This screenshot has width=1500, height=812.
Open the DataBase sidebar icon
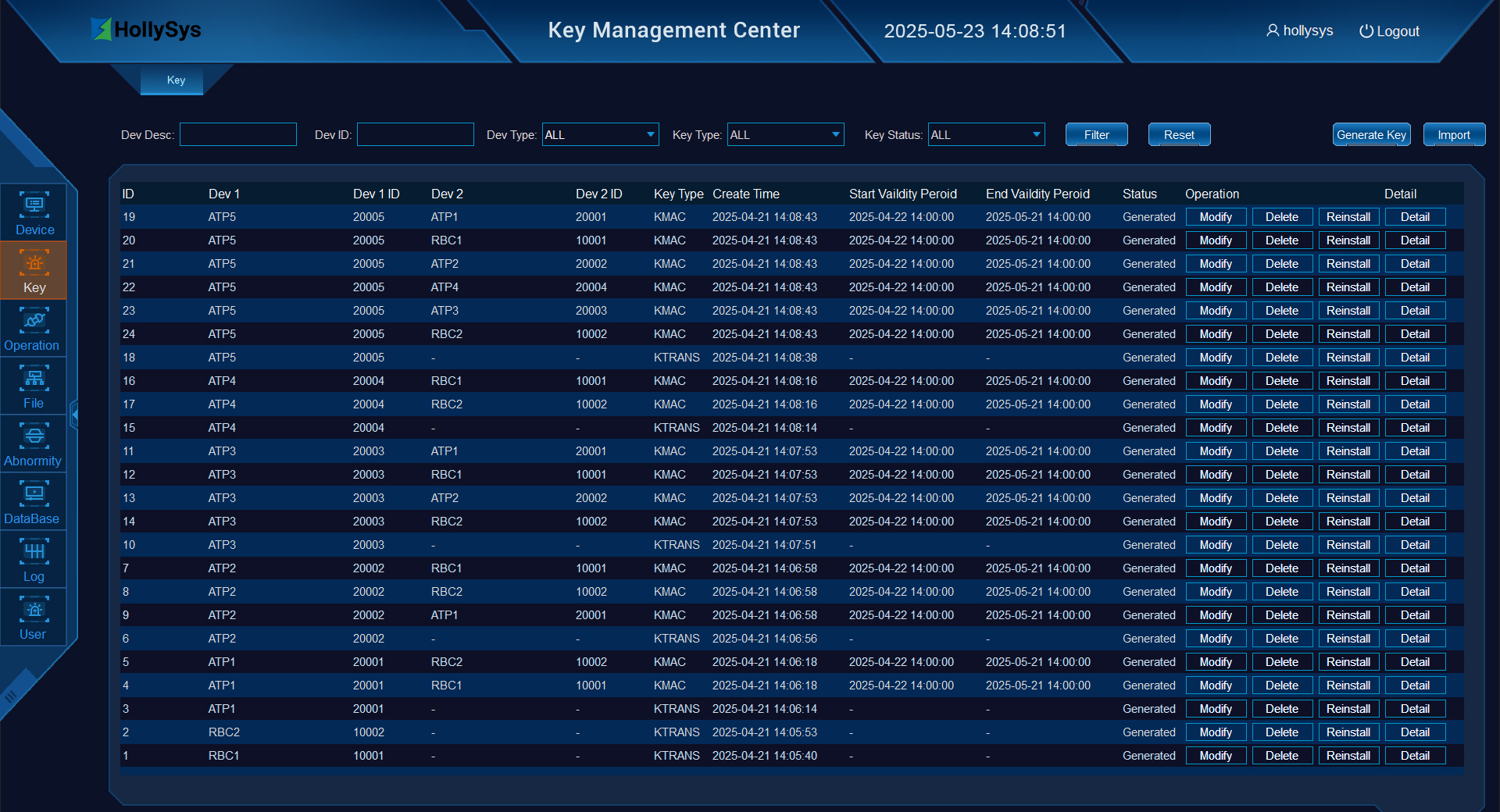tap(34, 494)
